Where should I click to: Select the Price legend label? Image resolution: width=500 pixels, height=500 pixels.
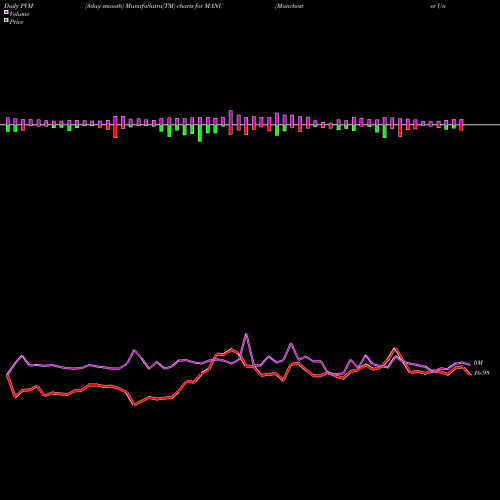point(16,22)
